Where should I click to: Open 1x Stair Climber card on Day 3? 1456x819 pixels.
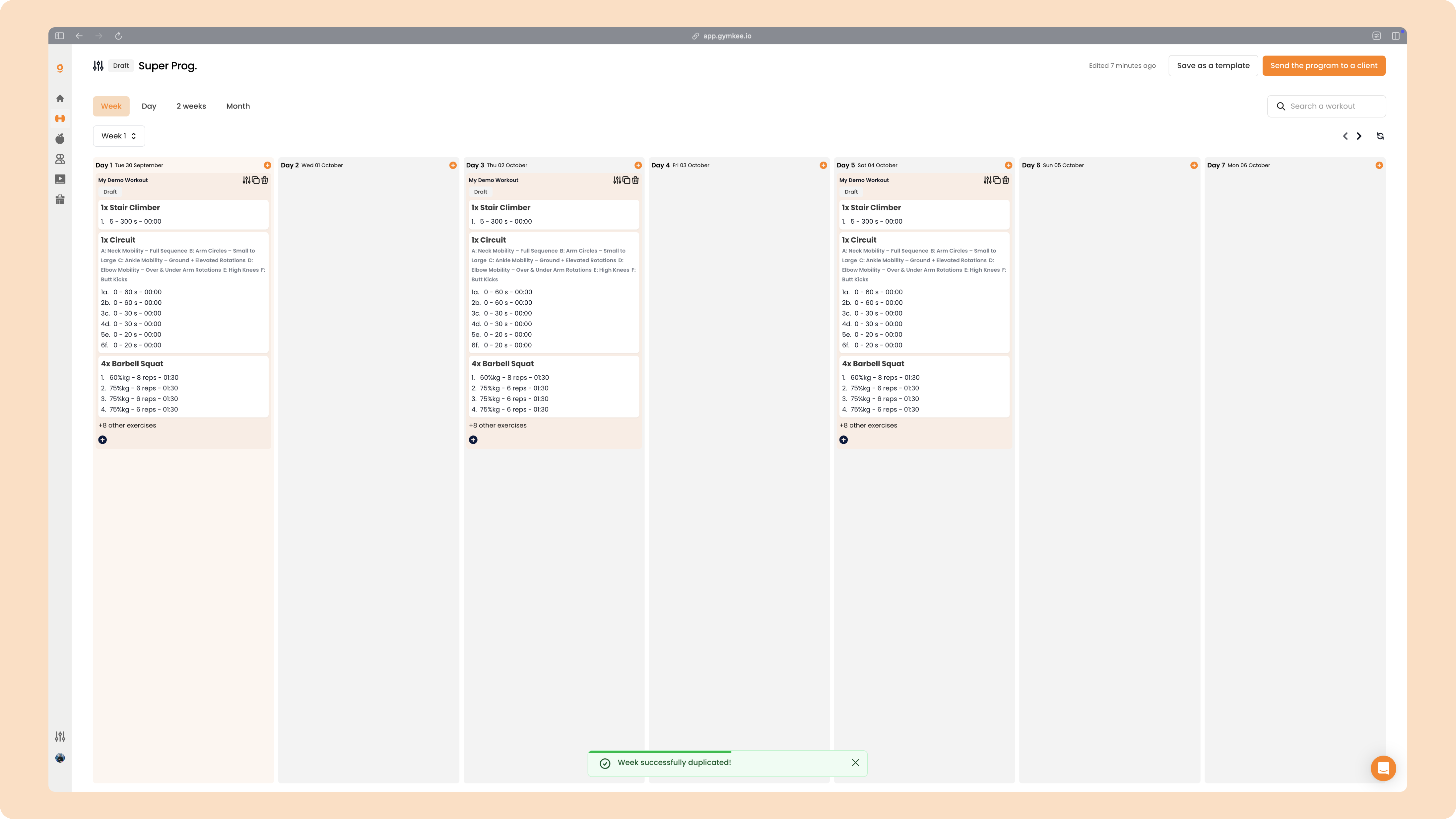(554, 214)
